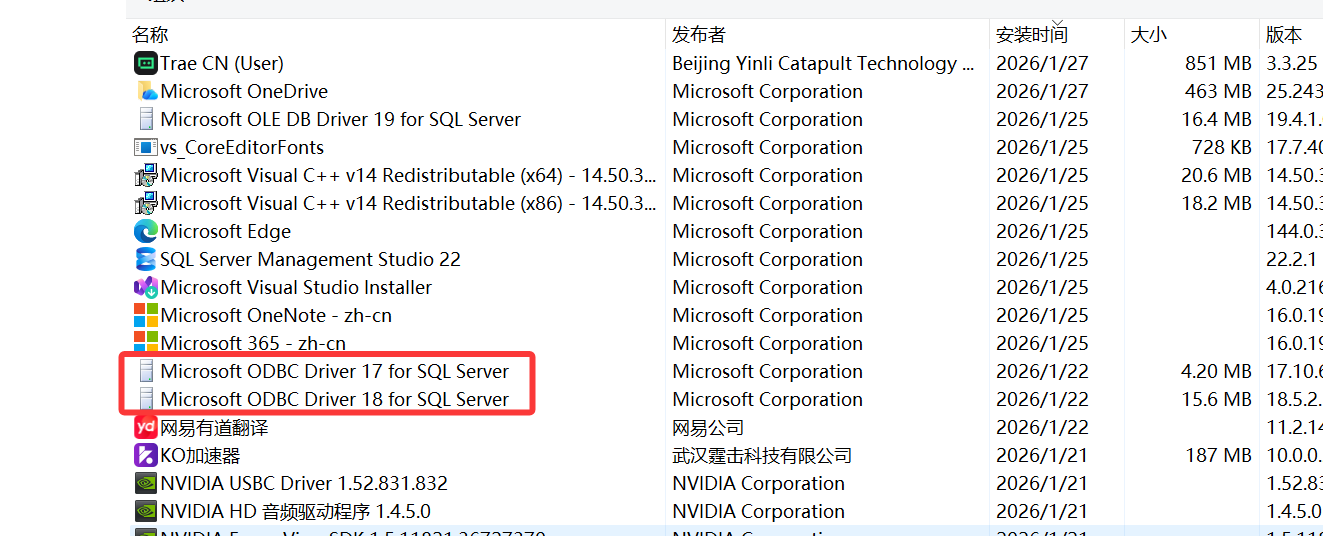Click size value 463 MB
The image size is (1323, 536).
(x=1218, y=91)
